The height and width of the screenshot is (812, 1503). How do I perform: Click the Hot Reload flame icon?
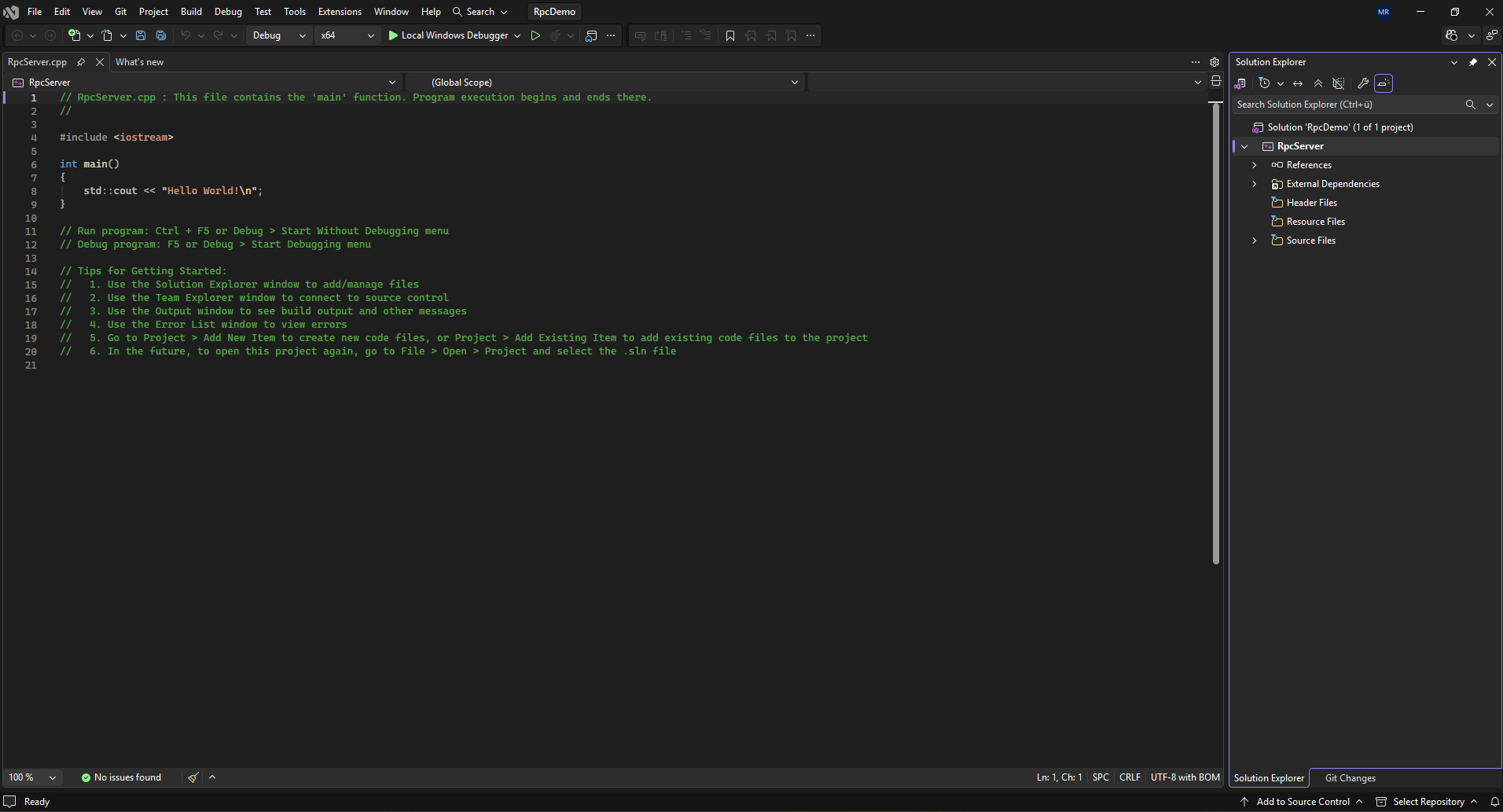(556, 35)
